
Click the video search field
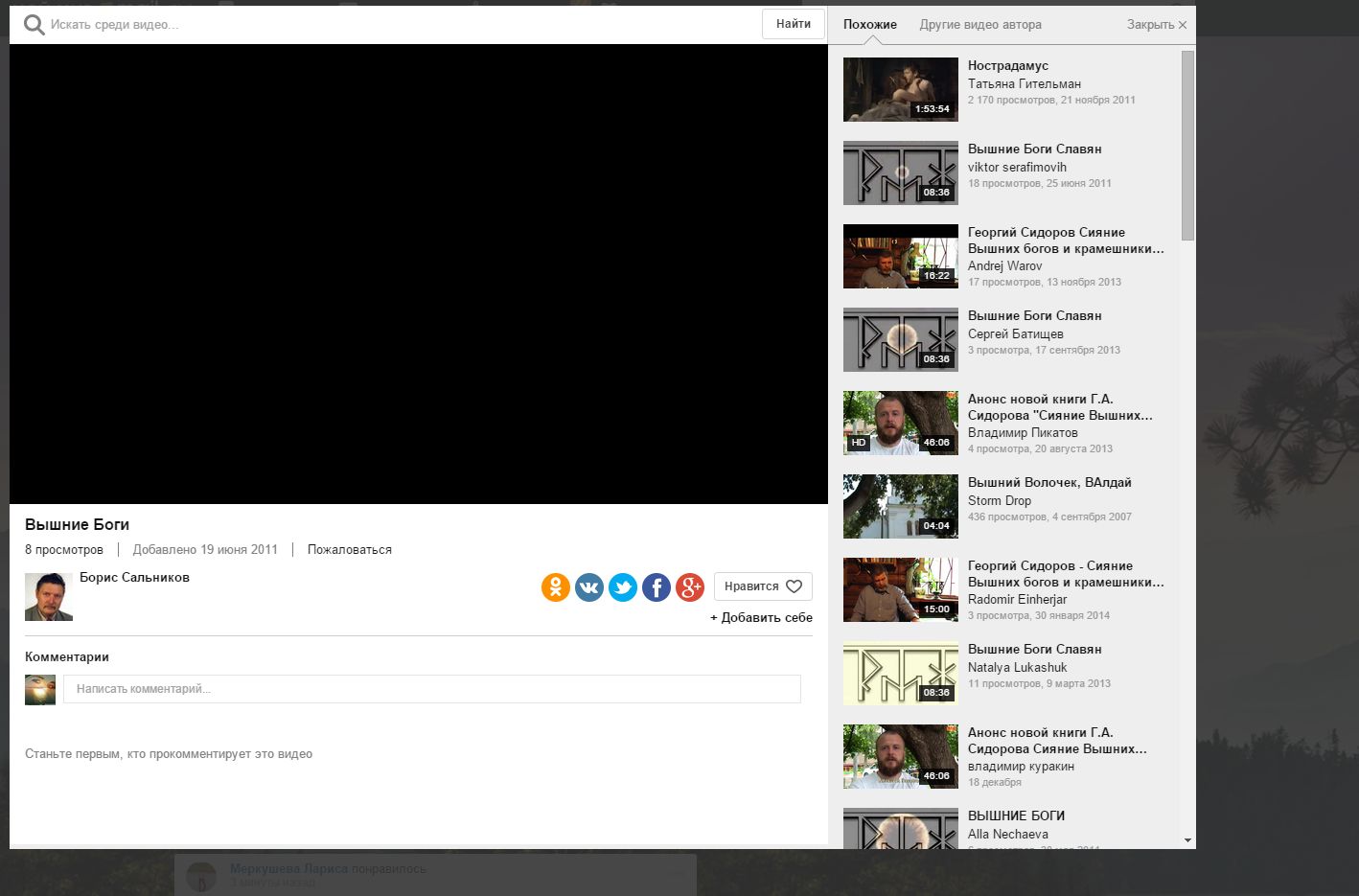[403, 25]
